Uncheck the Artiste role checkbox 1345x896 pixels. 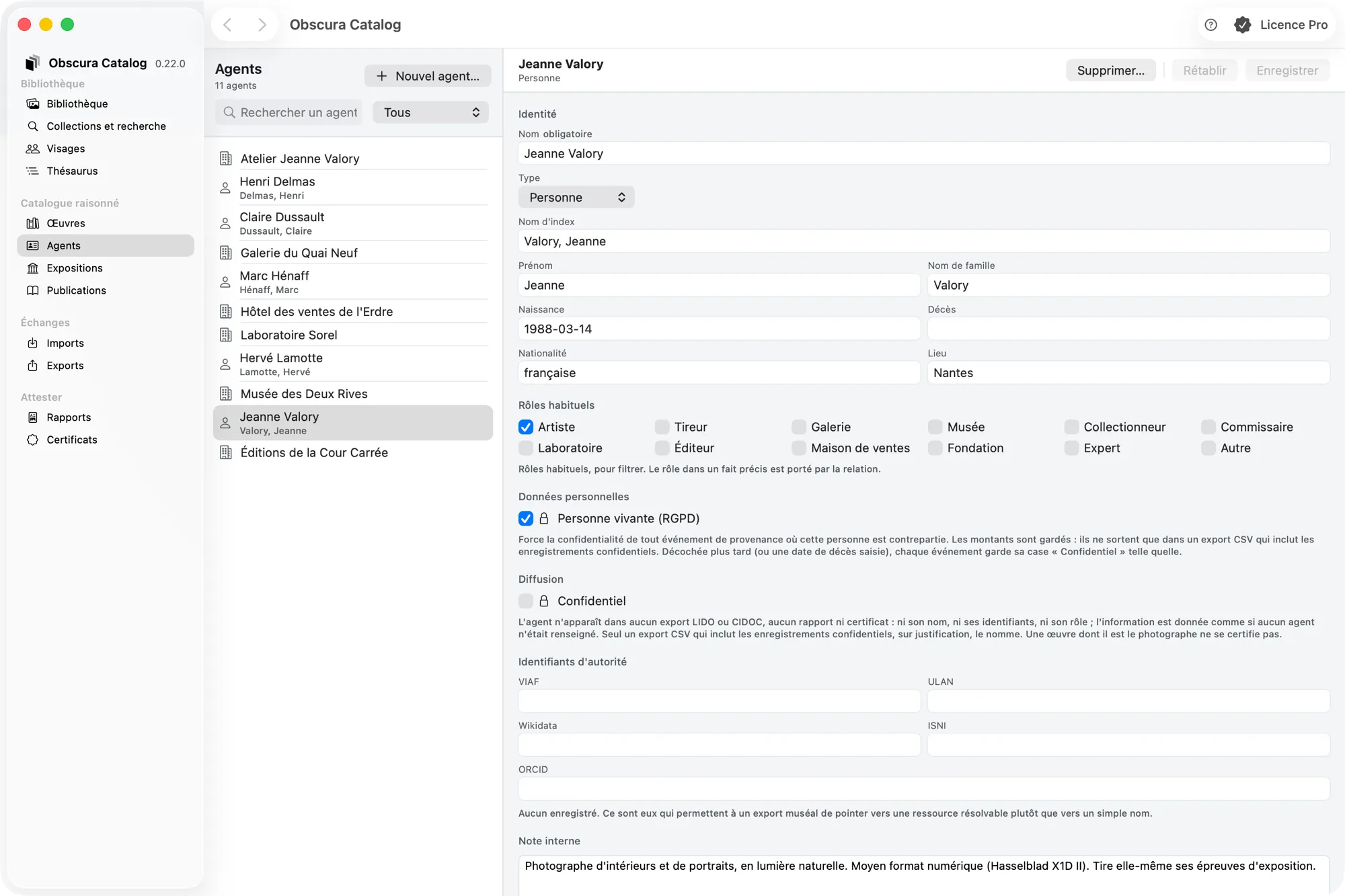tap(526, 427)
